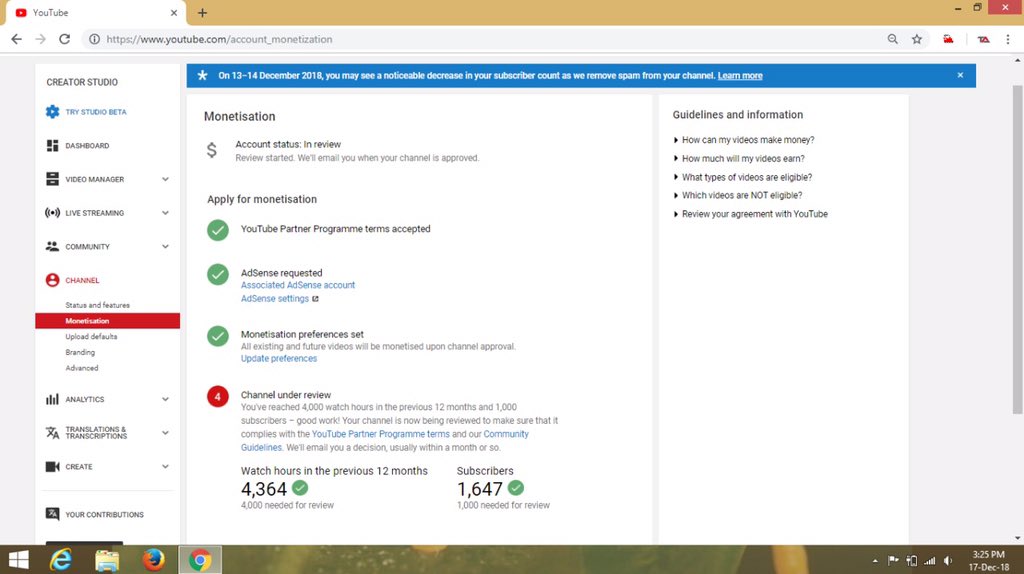Click the site information icon in address bar
This screenshot has width=1024, height=574.
[x=95, y=39]
